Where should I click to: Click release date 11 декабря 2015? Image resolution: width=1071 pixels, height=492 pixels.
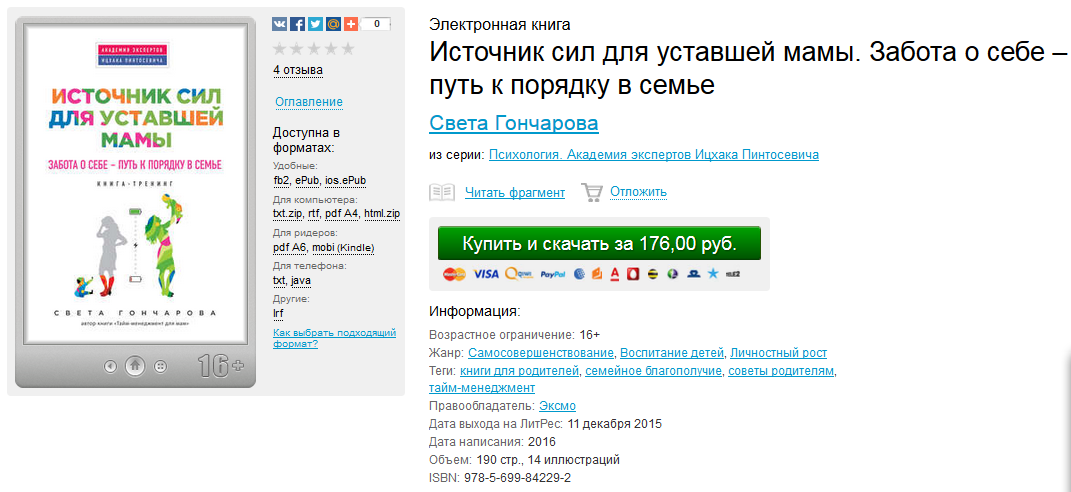tap(615, 424)
